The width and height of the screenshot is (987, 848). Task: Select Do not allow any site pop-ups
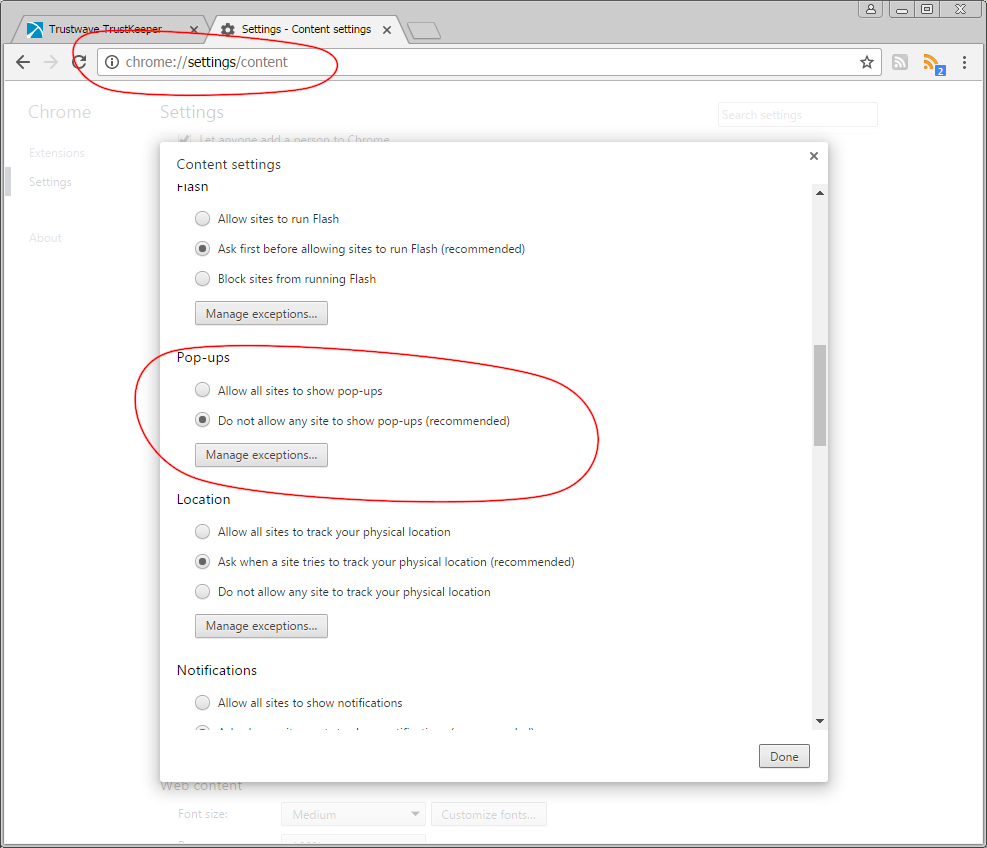click(x=202, y=420)
